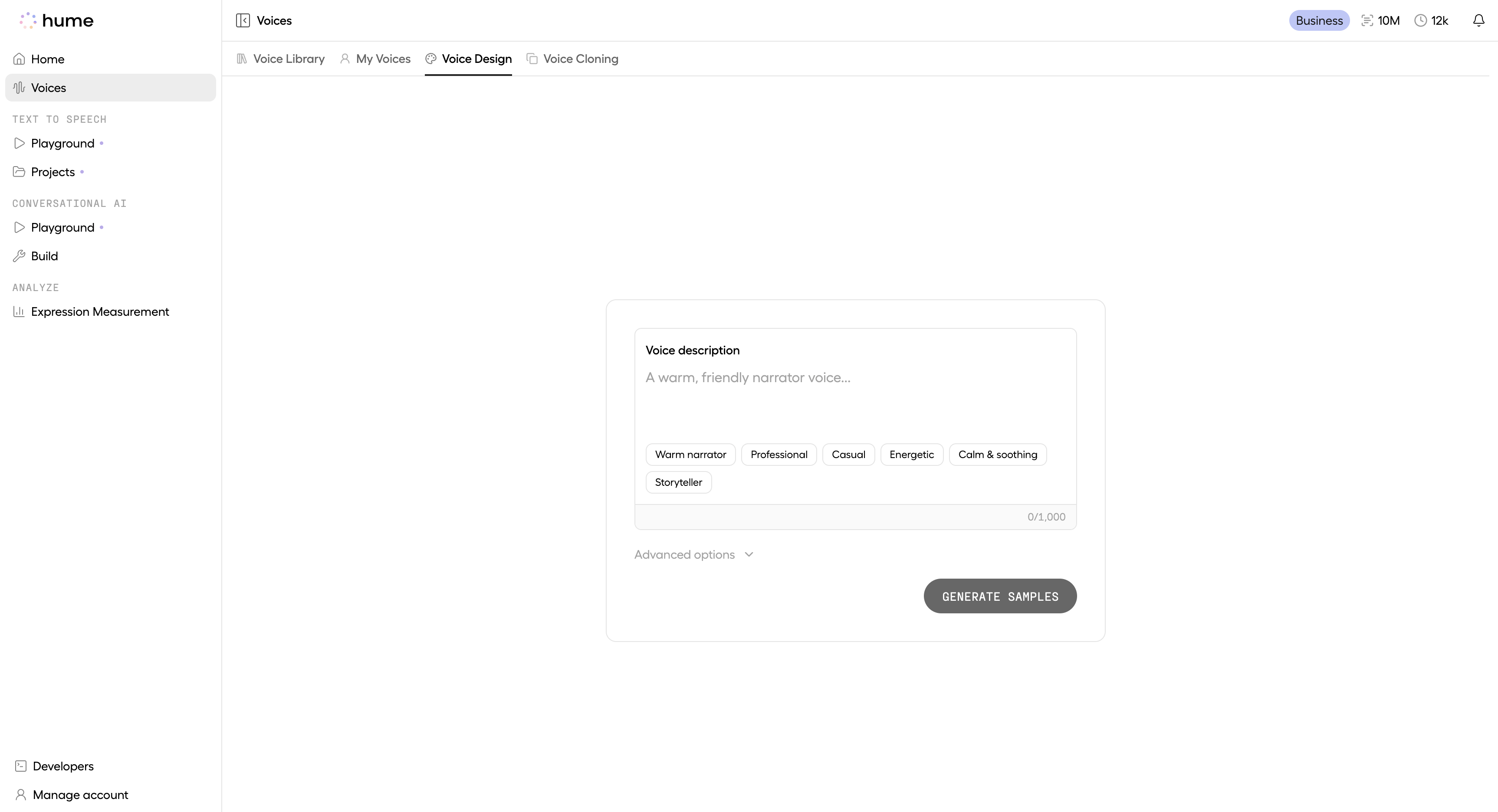Image resolution: width=1498 pixels, height=812 pixels.
Task: Click the Generate Samples button
Action: pyautogui.click(x=1000, y=596)
